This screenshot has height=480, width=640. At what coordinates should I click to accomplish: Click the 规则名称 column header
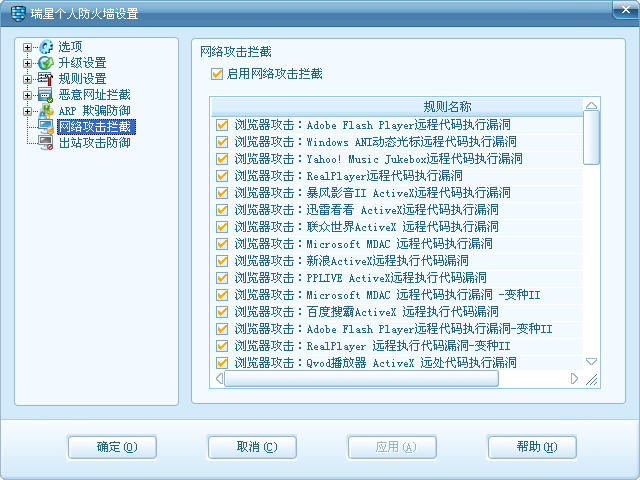397,107
